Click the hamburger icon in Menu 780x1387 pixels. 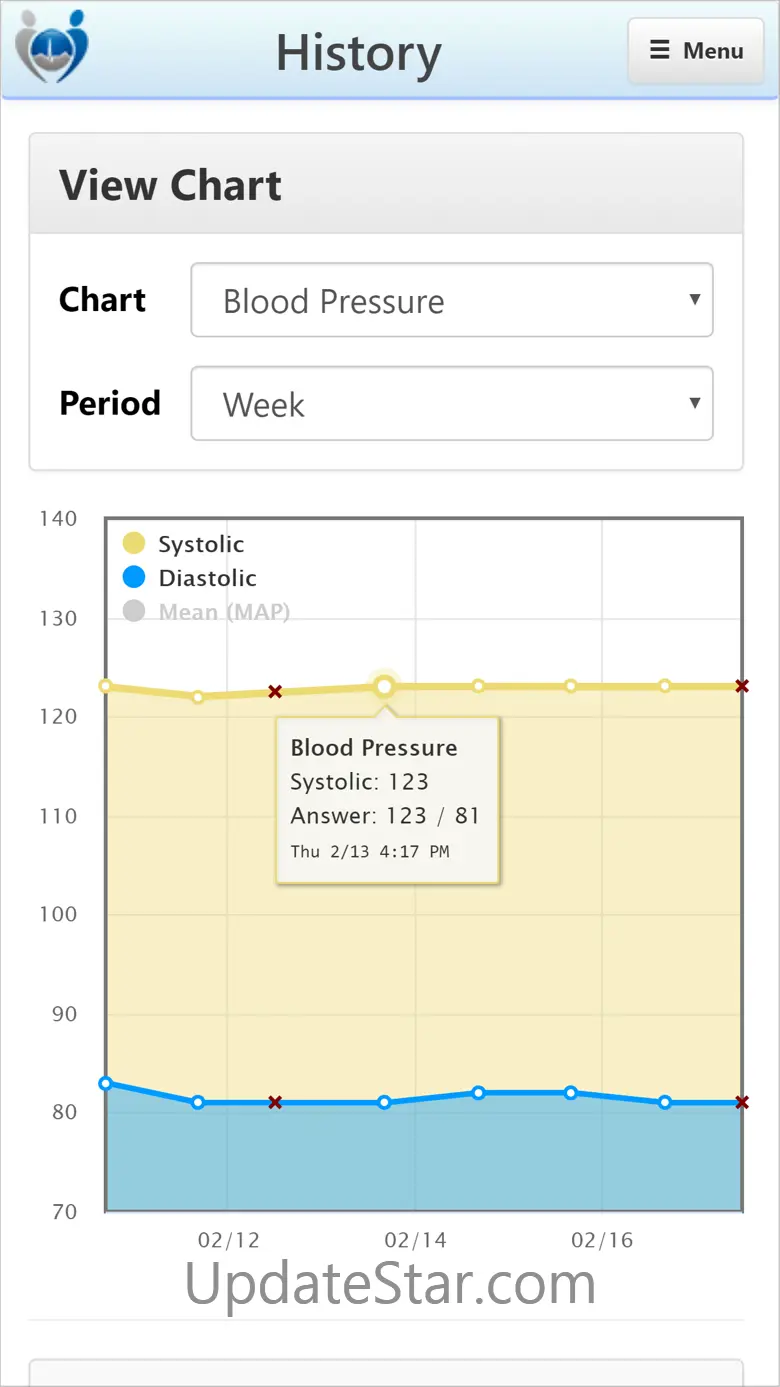pyautogui.click(x=660, y=50)
